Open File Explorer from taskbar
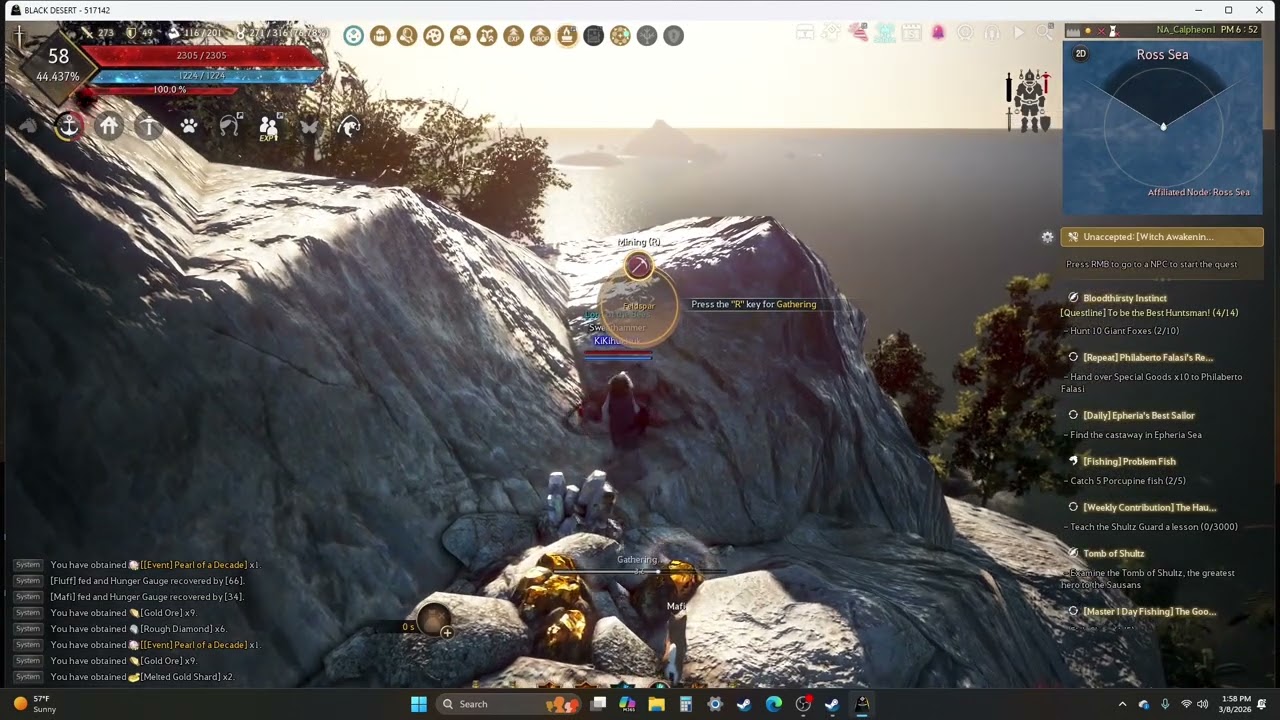Viewport: 1280px width, 720px height. click(x=656, y=704)
